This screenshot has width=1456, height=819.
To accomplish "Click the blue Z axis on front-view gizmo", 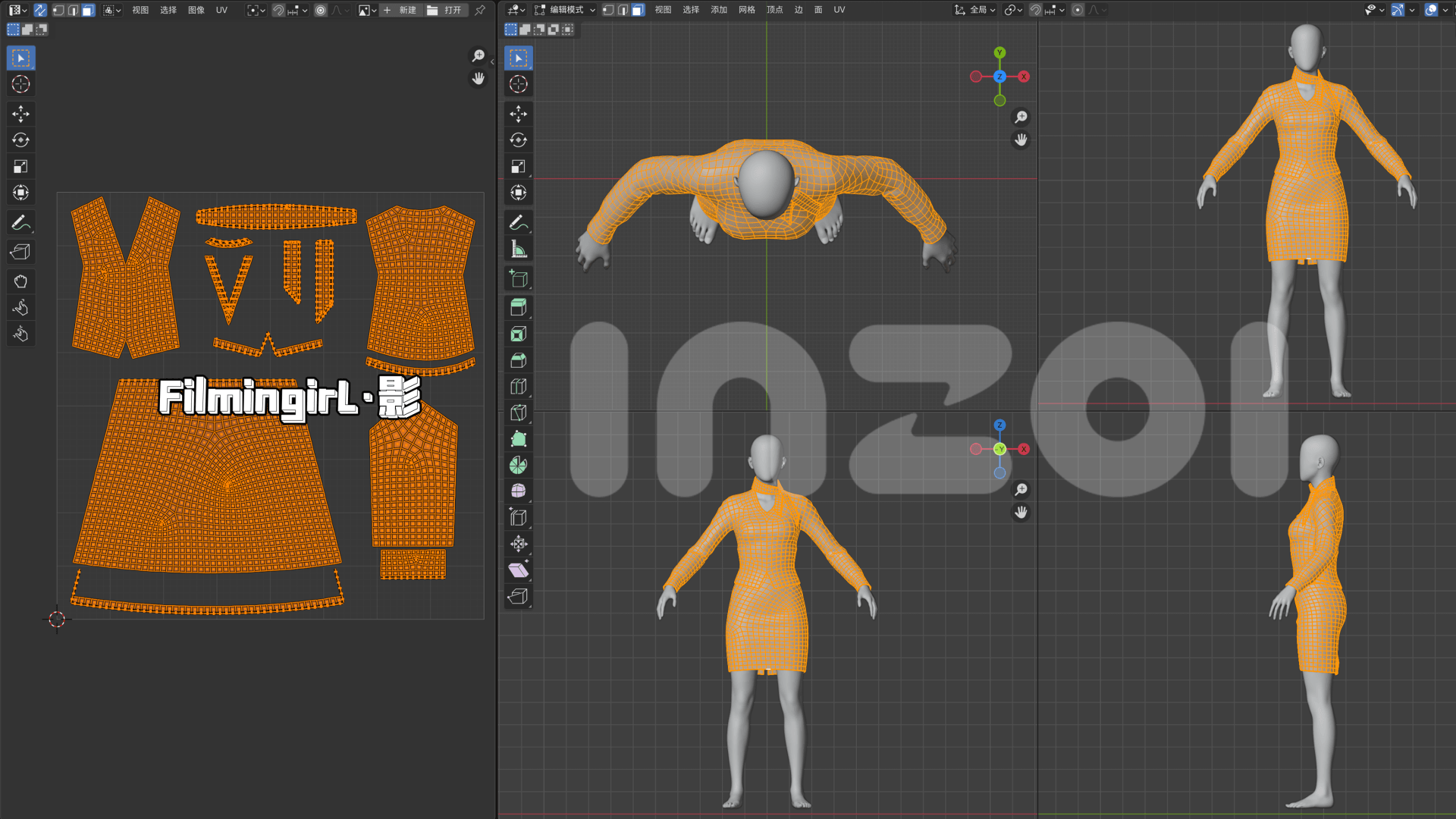I will pyautogui.click(x=999, y=425).
